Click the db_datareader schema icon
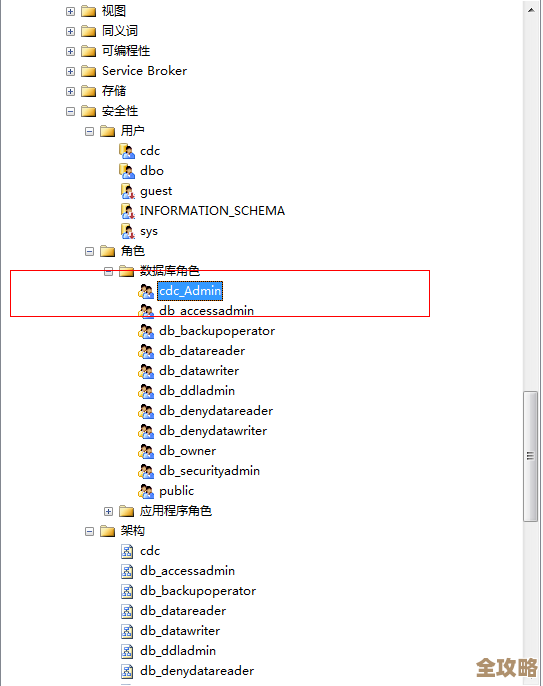 click(127, 611)
